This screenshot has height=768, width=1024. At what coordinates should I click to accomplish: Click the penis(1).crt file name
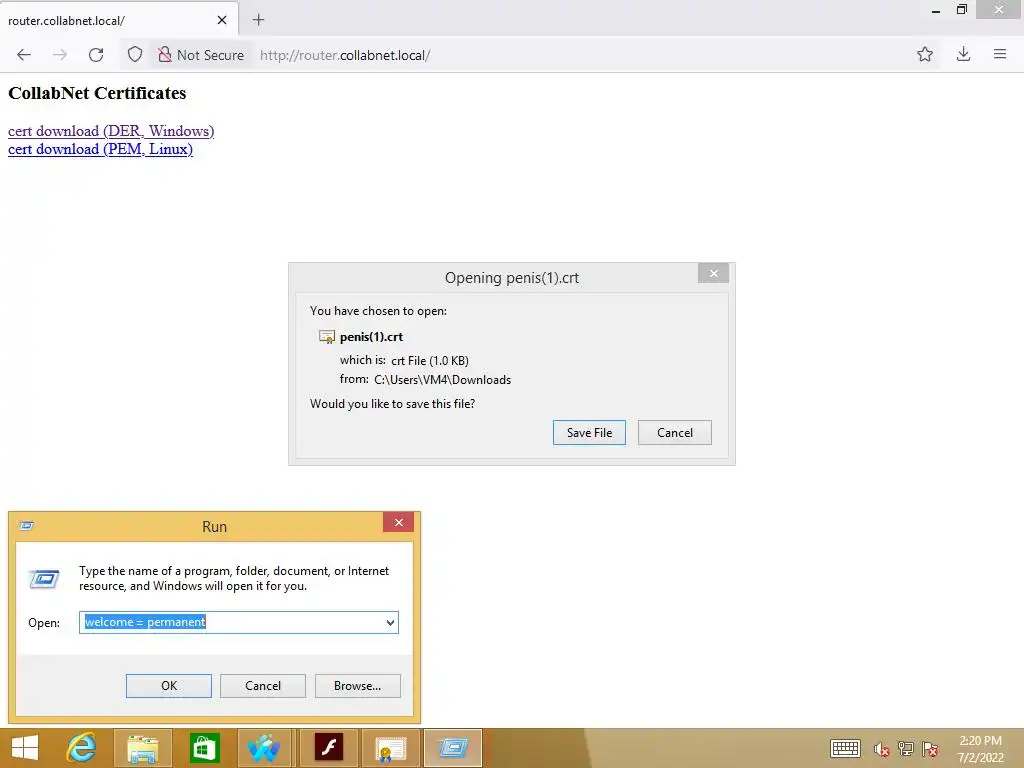(371, 337)
